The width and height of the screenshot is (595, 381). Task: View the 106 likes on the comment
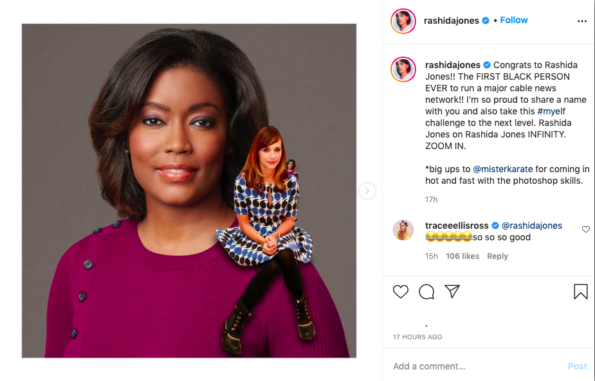462,256
